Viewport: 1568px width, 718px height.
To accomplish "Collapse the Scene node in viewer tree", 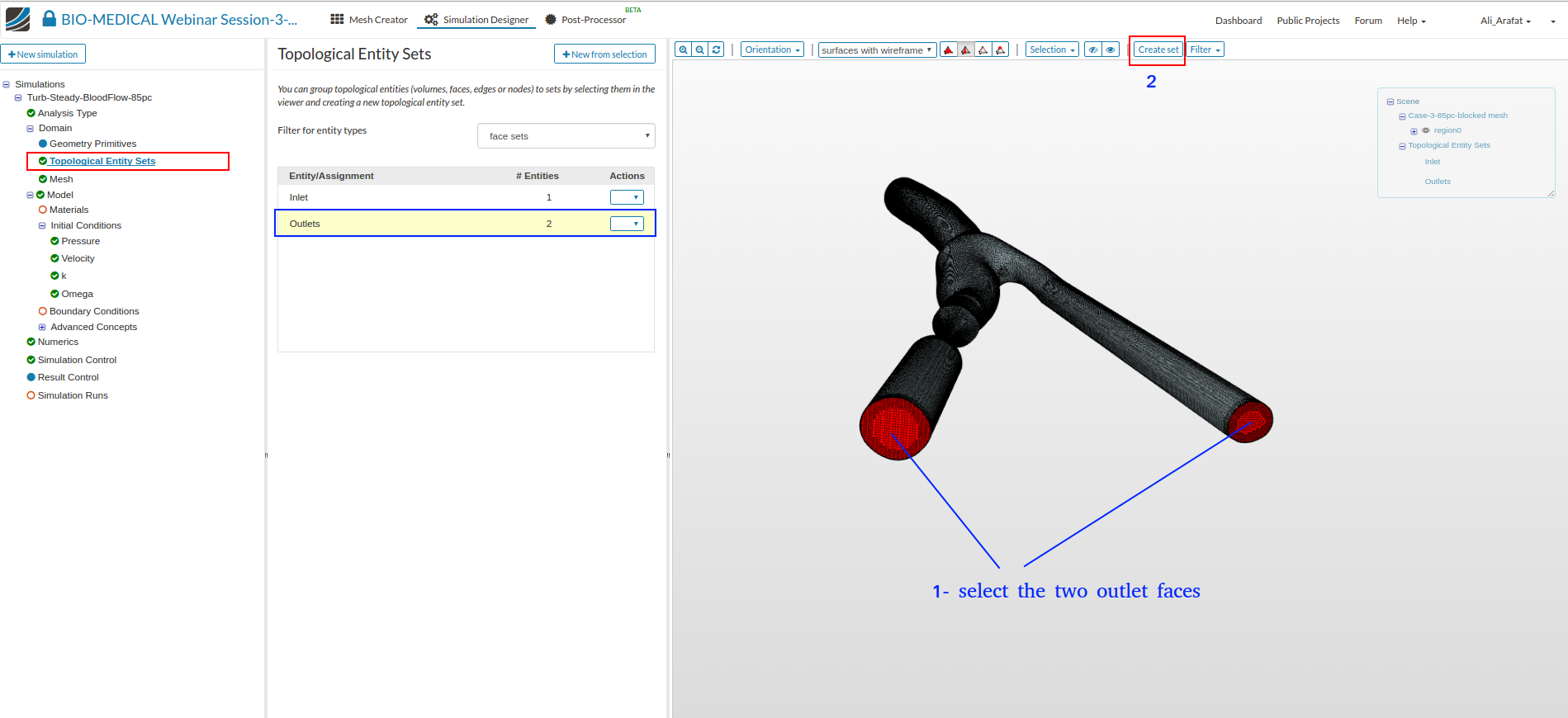I will coord(1390,102).
